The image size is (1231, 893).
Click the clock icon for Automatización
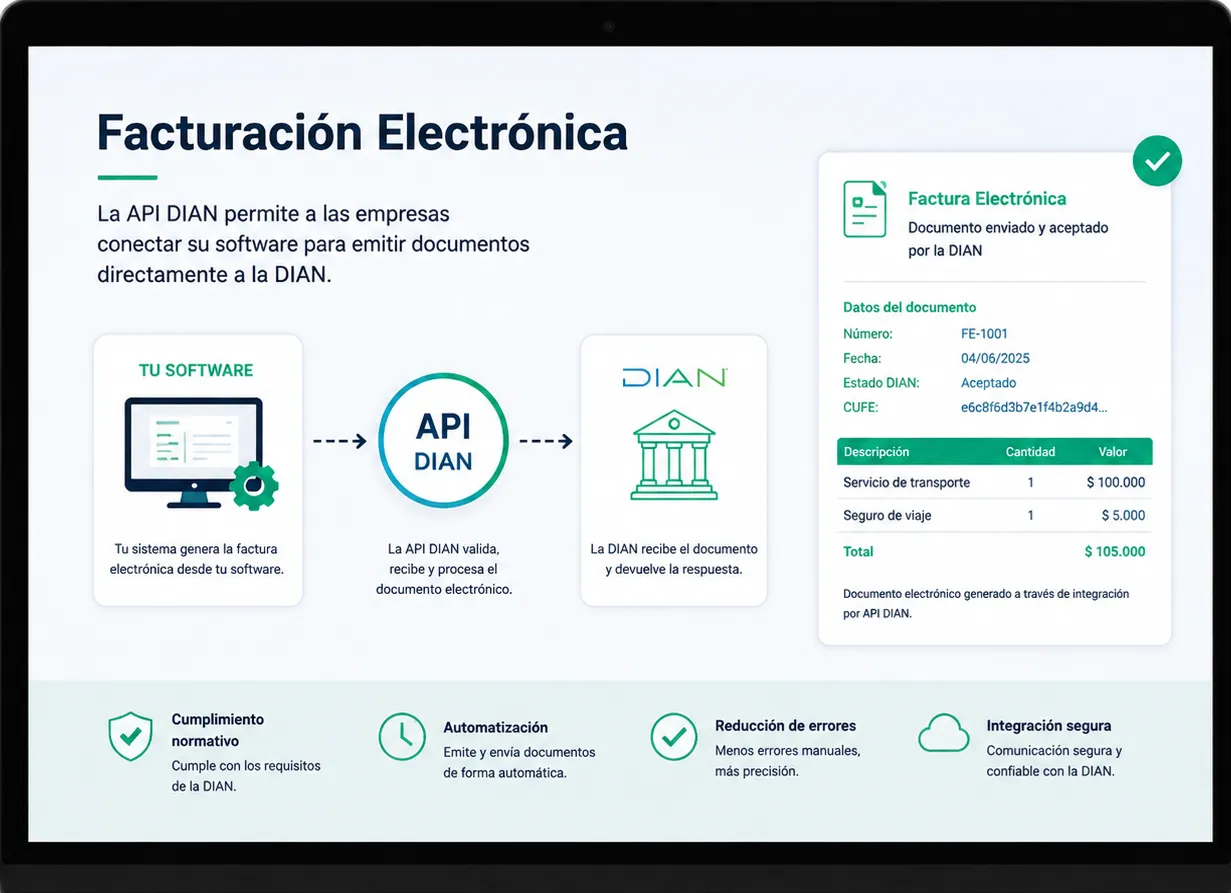[402, 737]
